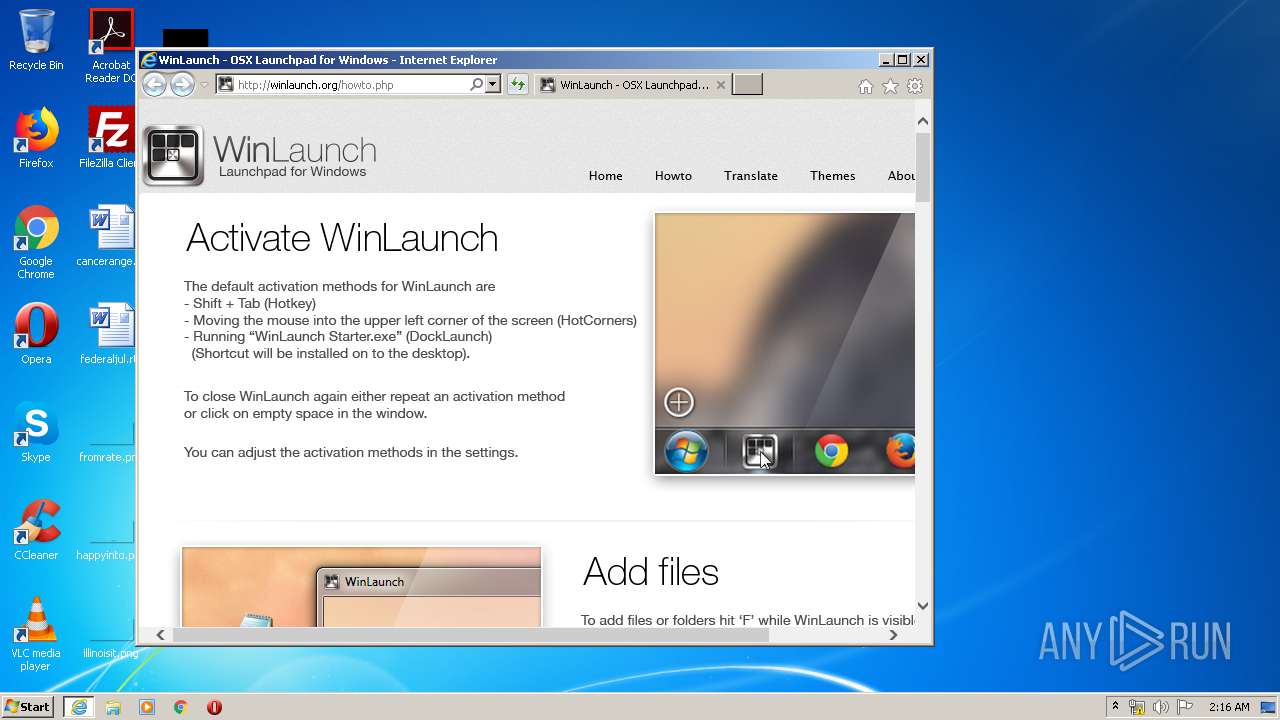
Task: Click the WinLaunch logo icon on page
Action: [173, 156]
